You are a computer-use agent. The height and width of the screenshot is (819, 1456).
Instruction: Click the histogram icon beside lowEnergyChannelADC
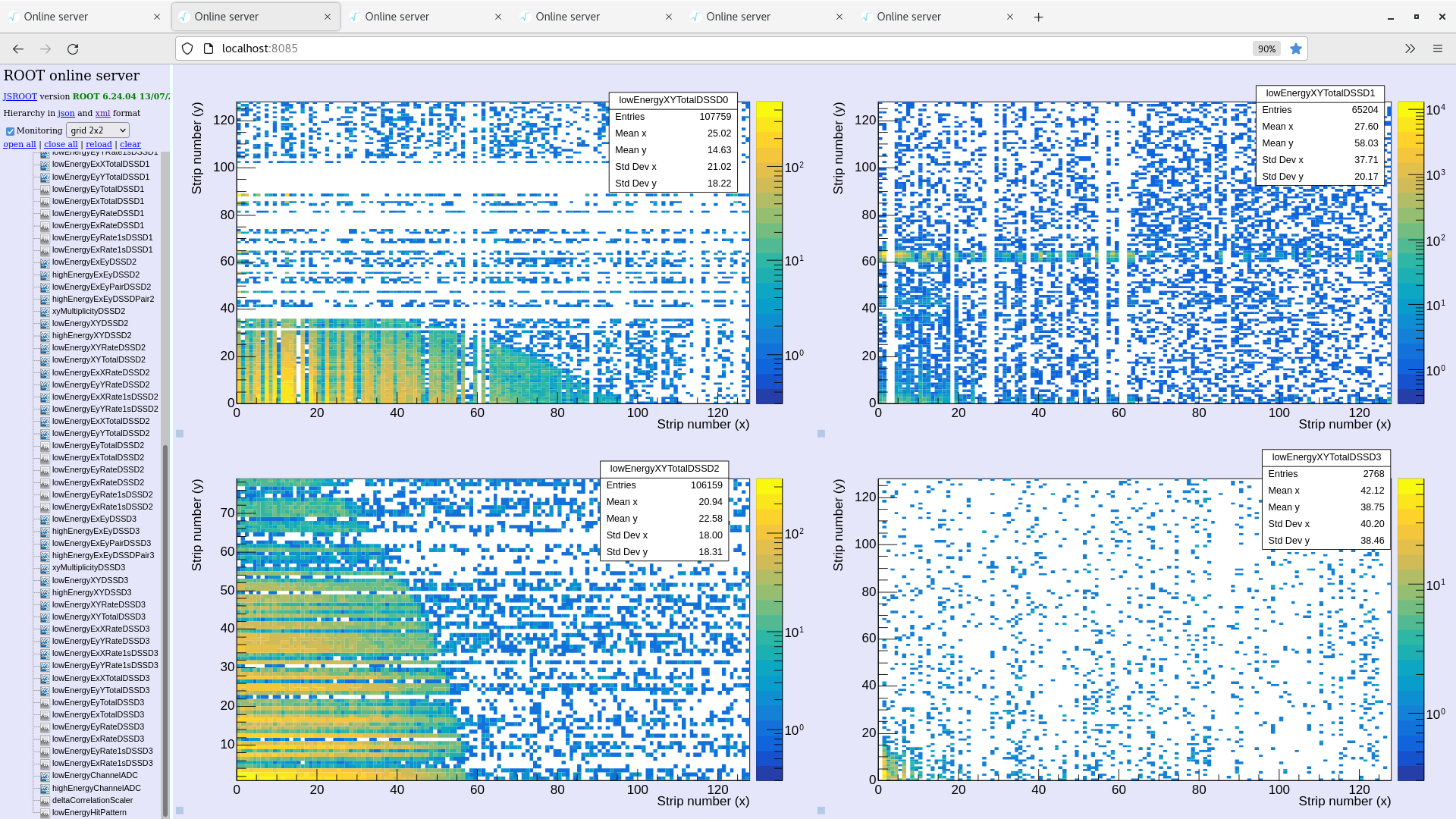click(x=44, y=775)
